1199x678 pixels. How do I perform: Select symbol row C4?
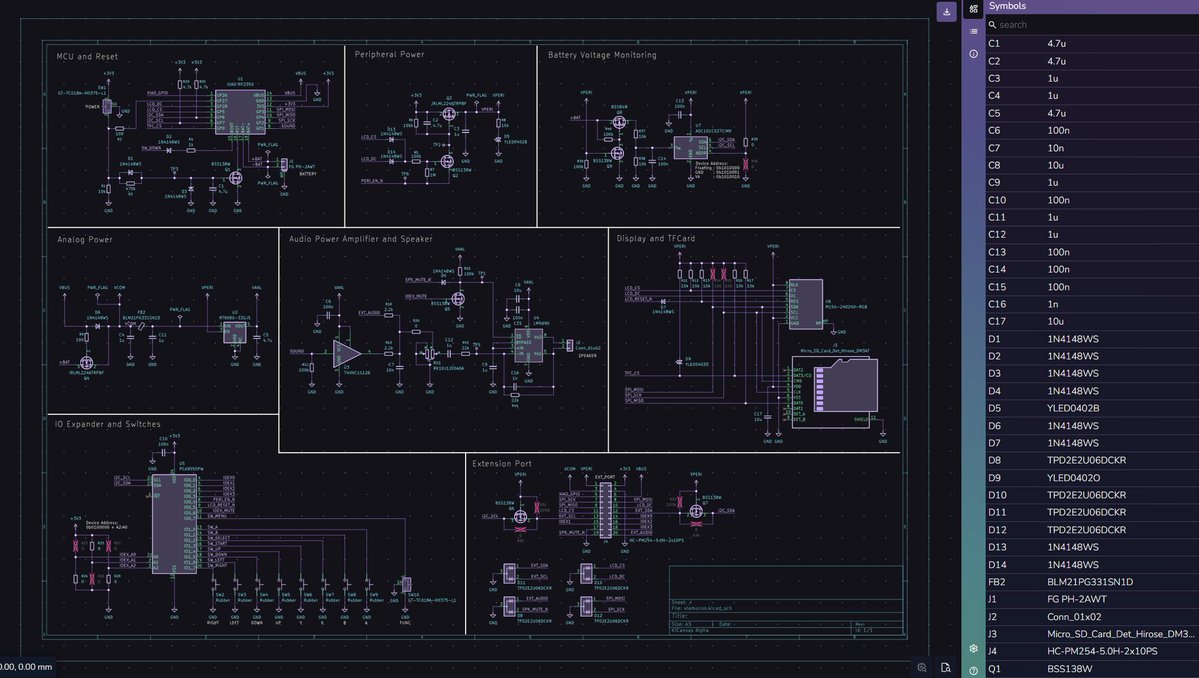[1093, 96]
